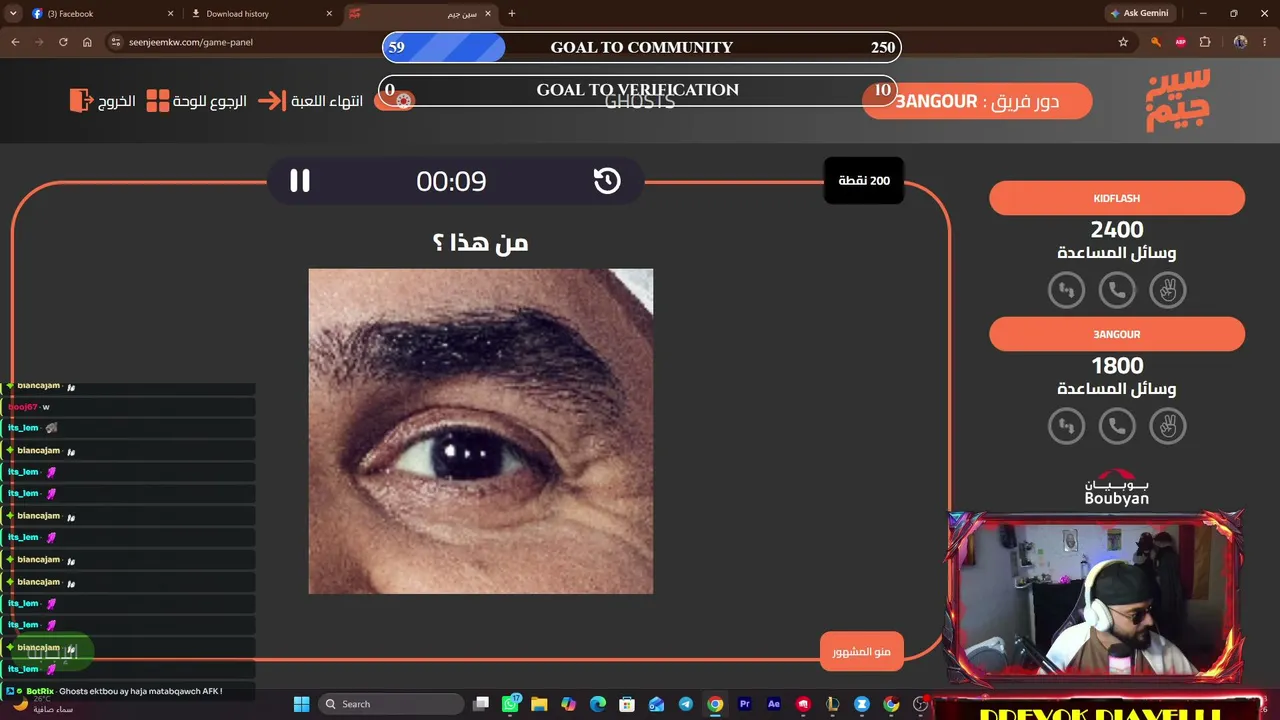Open the 3ANGOUR team name pill

[x=1117, y=334]
